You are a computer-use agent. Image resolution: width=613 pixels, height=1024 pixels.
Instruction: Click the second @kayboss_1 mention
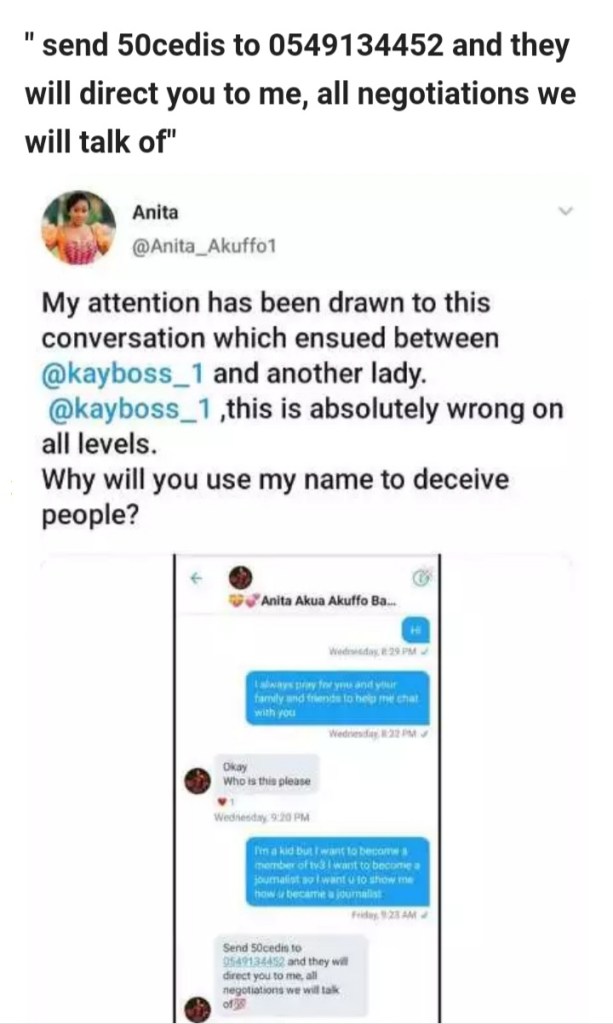pos(130,409)
